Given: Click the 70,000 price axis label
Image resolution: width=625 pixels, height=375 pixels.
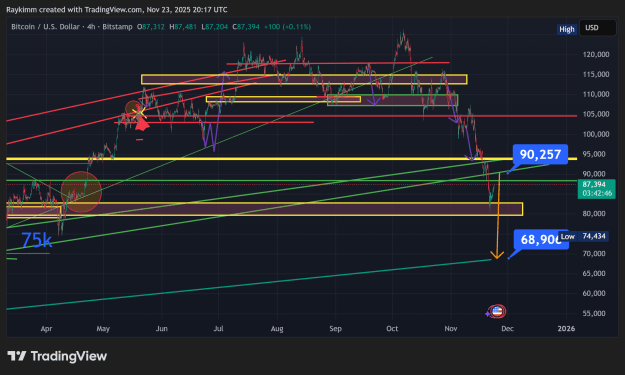Looking at the screenshot, I should coord(594,253).
